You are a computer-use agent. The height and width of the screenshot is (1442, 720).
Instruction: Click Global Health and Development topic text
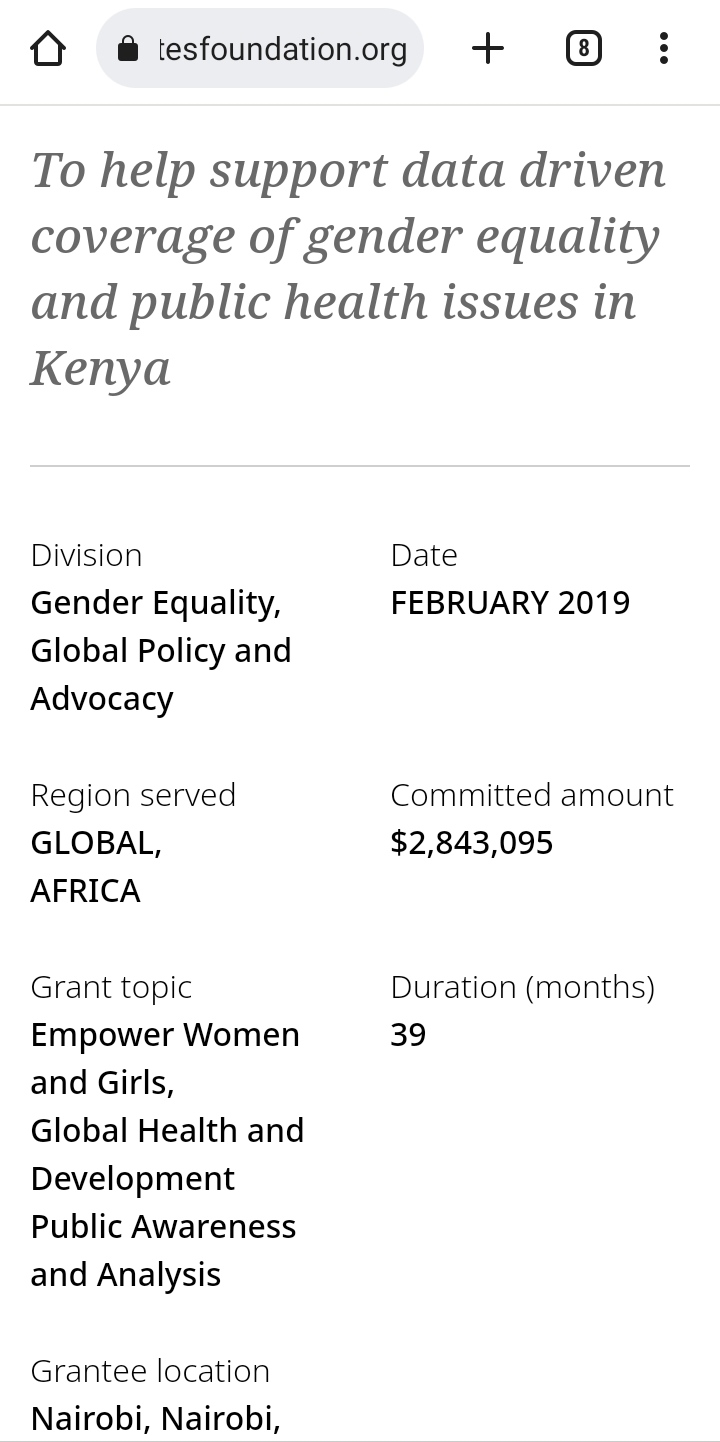[x=167, y=1155]
